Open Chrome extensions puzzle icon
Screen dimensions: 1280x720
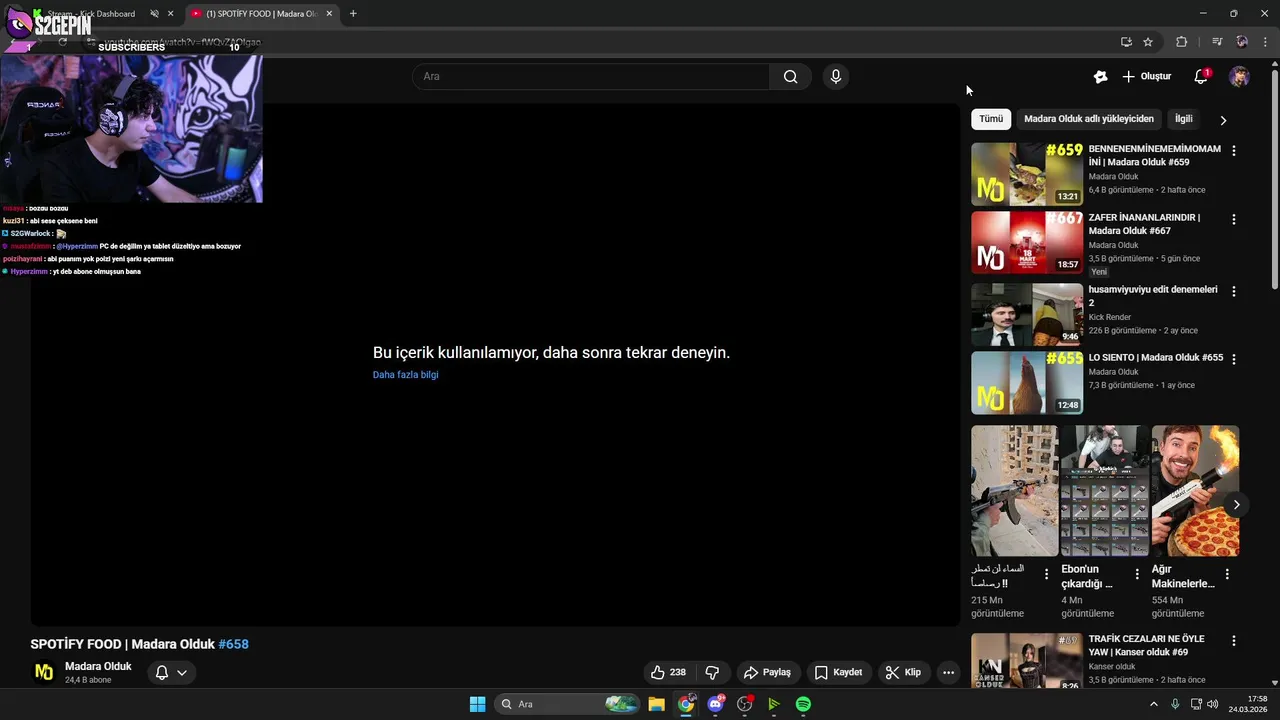point(1181,42)
